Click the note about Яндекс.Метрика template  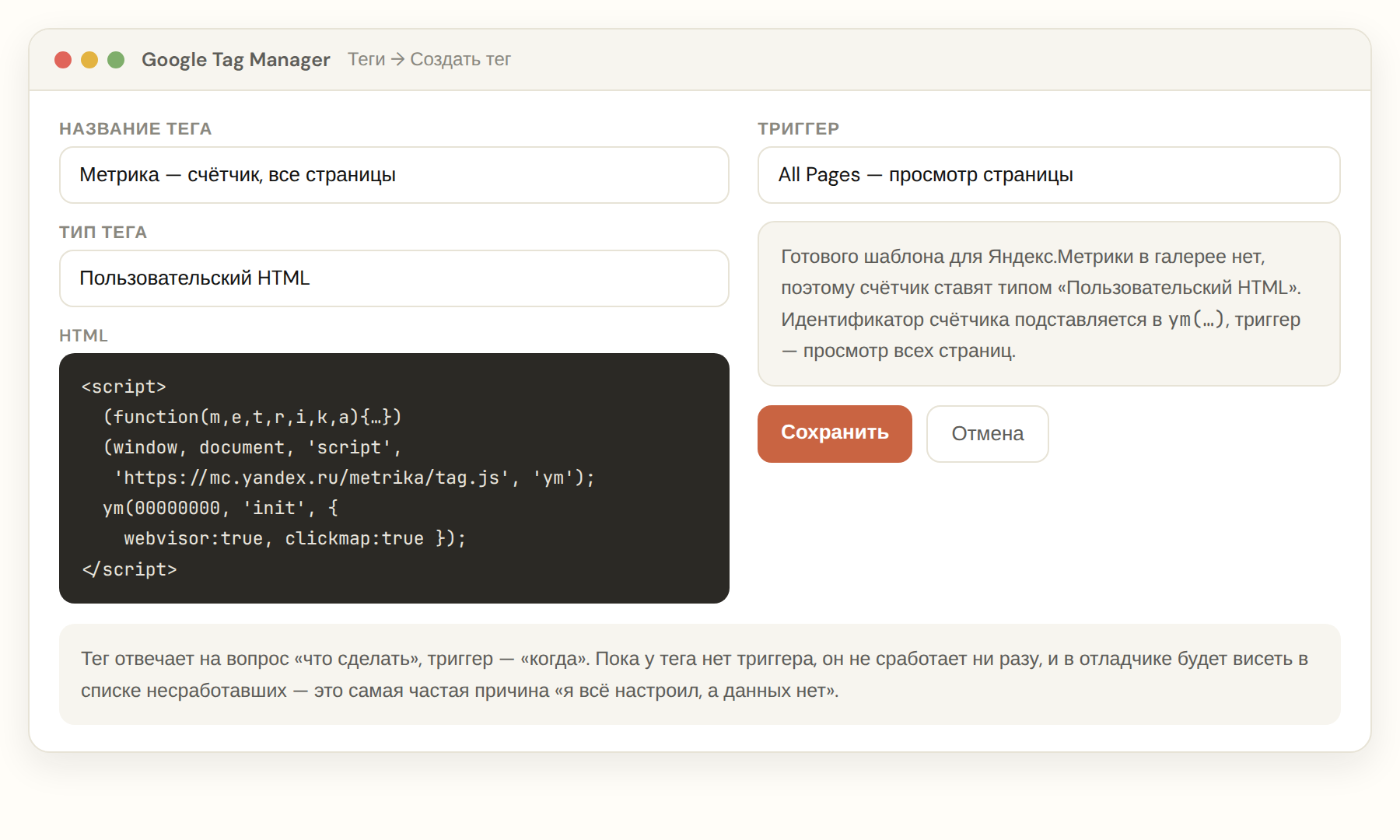coord(1048,304)
